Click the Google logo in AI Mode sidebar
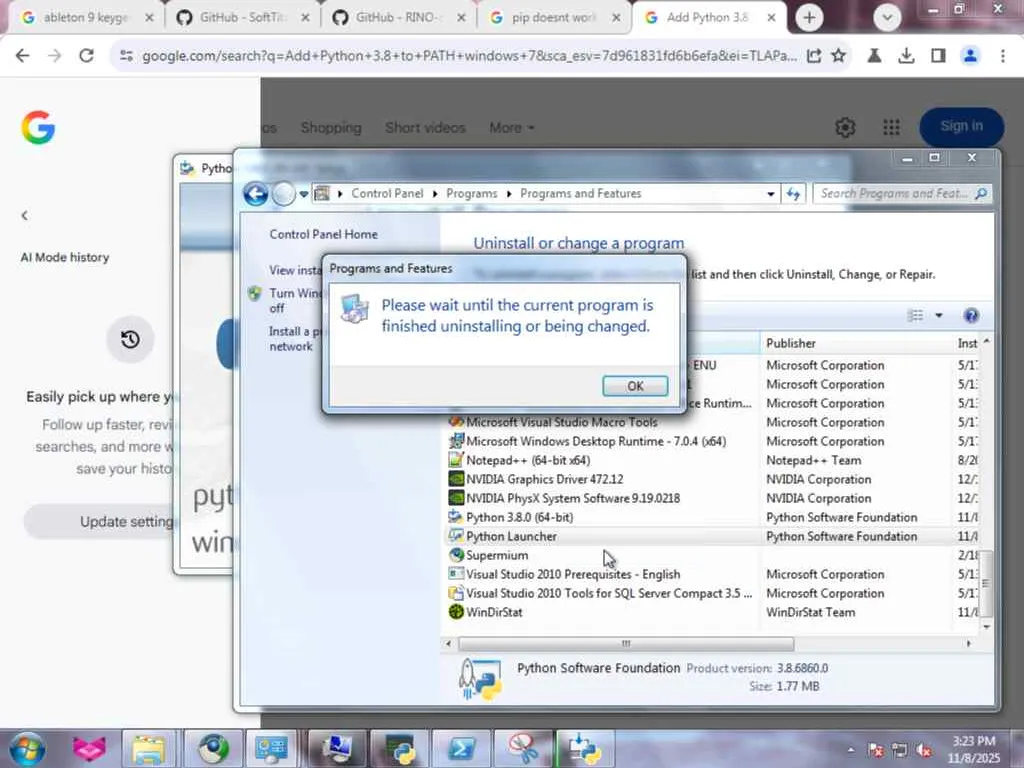1024x768 pixels. coord(38,127)
